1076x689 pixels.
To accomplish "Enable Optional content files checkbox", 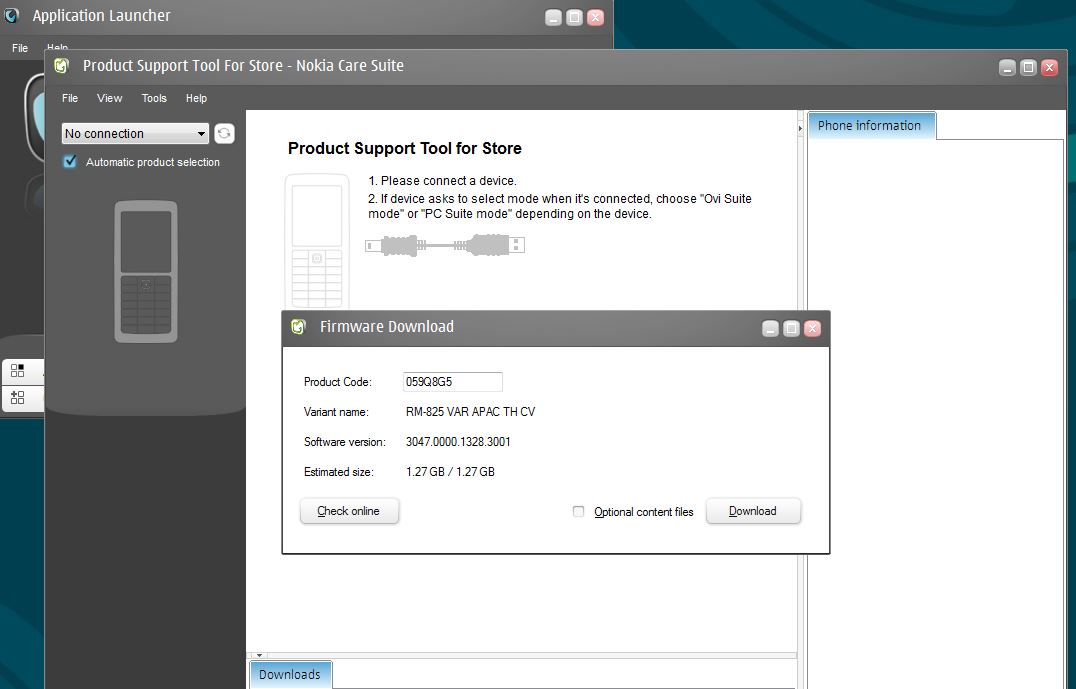I will (x=578, y=511).
